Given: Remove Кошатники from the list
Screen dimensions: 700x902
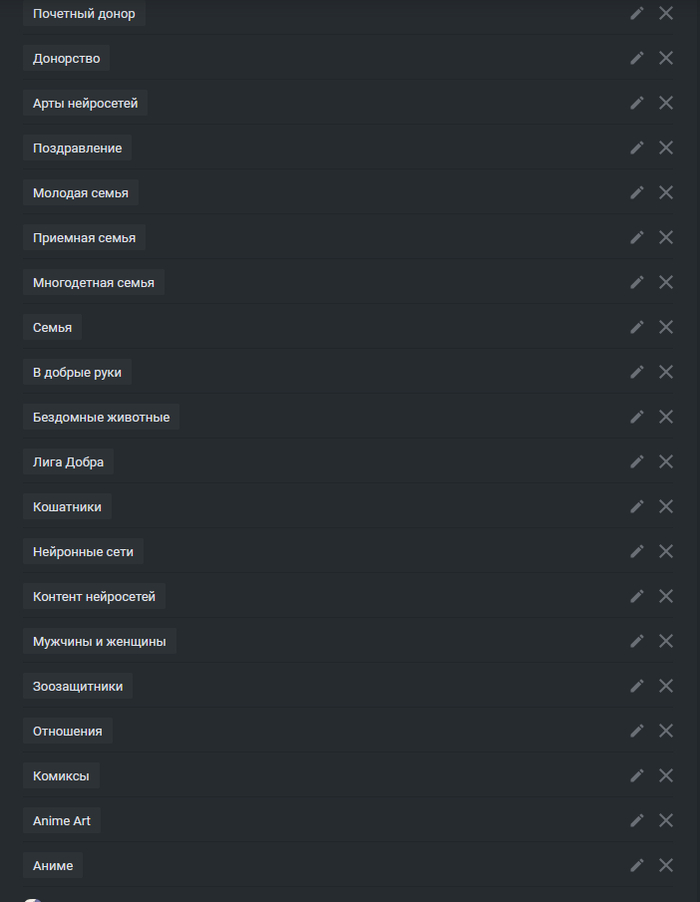Looking at the screenshot, I should [666, 506].
